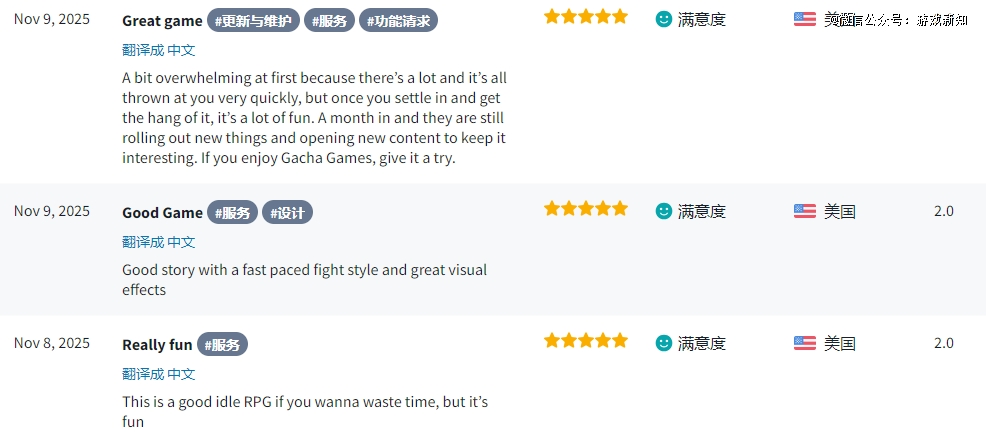This screenshot has width=986, height=444.
Task: Translate the Great game review to Chinese
Action: 158,50
